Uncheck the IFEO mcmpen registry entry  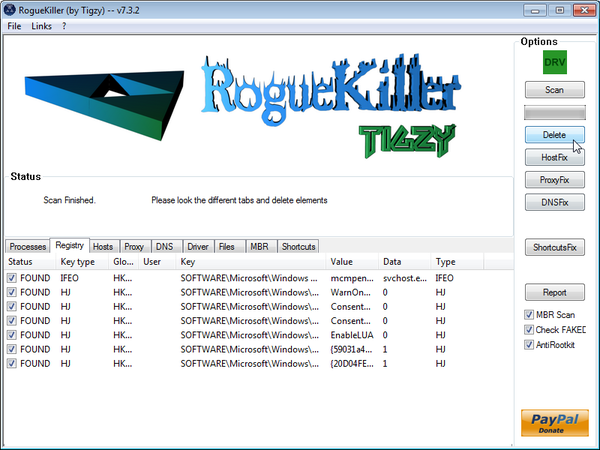[11, 278]
